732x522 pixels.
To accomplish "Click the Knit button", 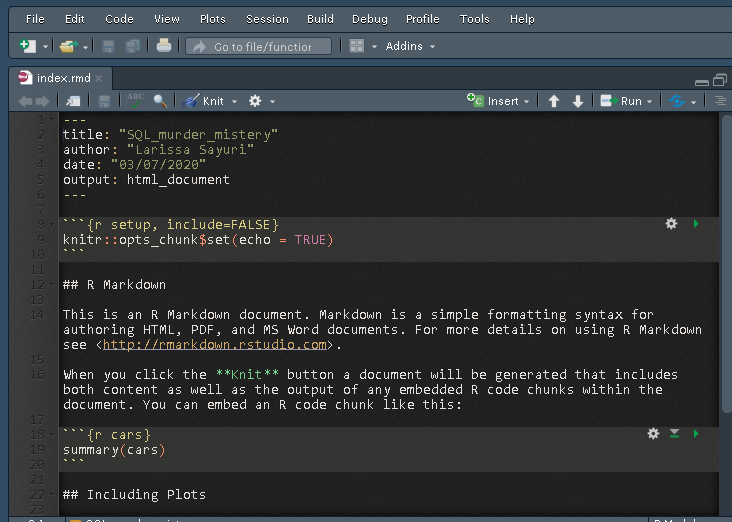I will (x=204, y=101).
